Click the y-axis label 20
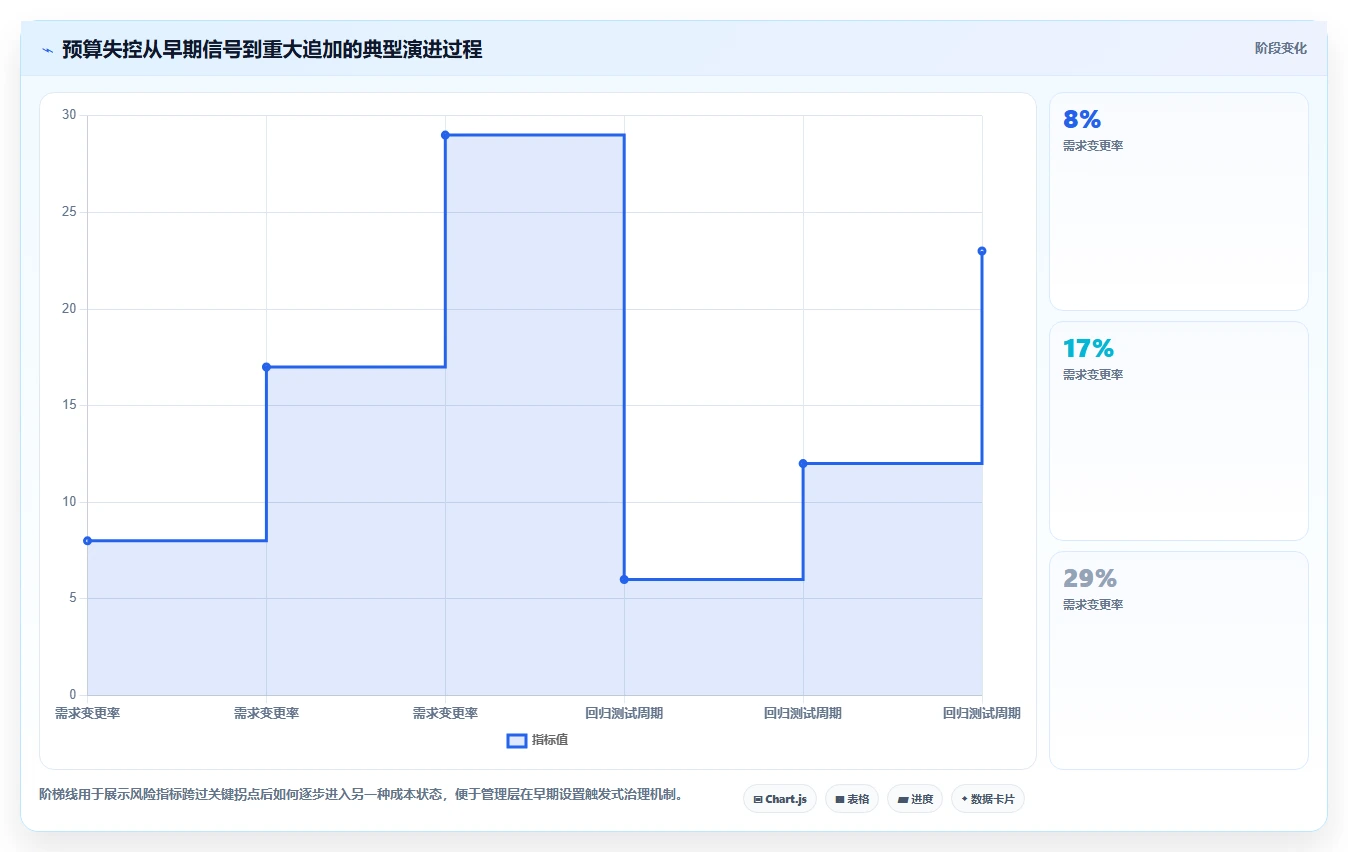 coord(69,309)
